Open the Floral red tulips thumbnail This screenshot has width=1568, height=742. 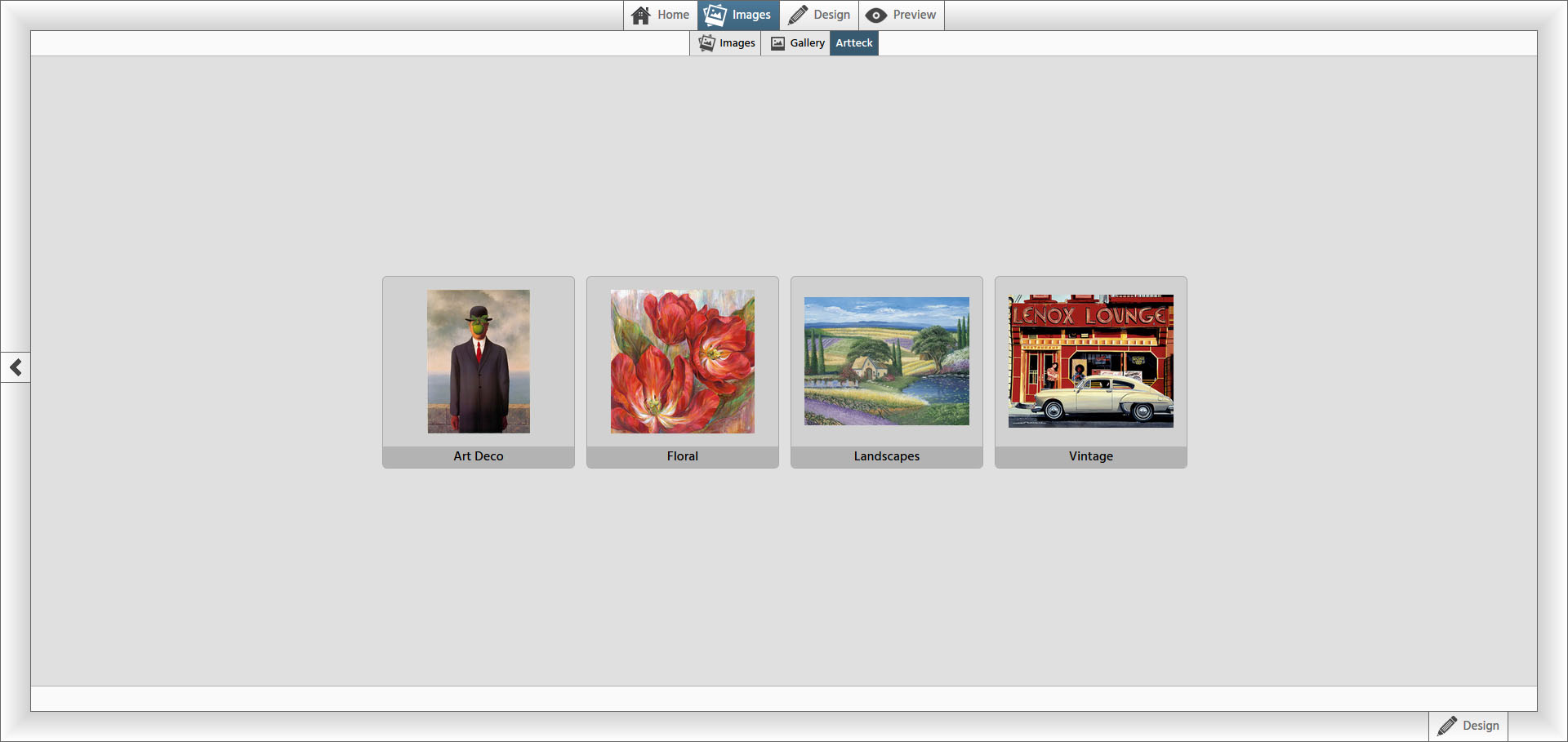pyautogui.click(x=683, y=362)
